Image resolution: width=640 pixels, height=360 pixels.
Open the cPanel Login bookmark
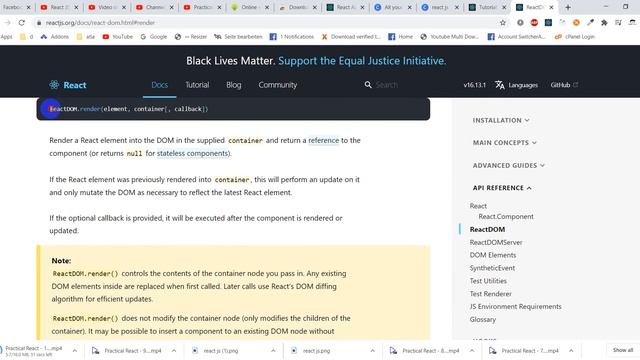pos(574,37)
